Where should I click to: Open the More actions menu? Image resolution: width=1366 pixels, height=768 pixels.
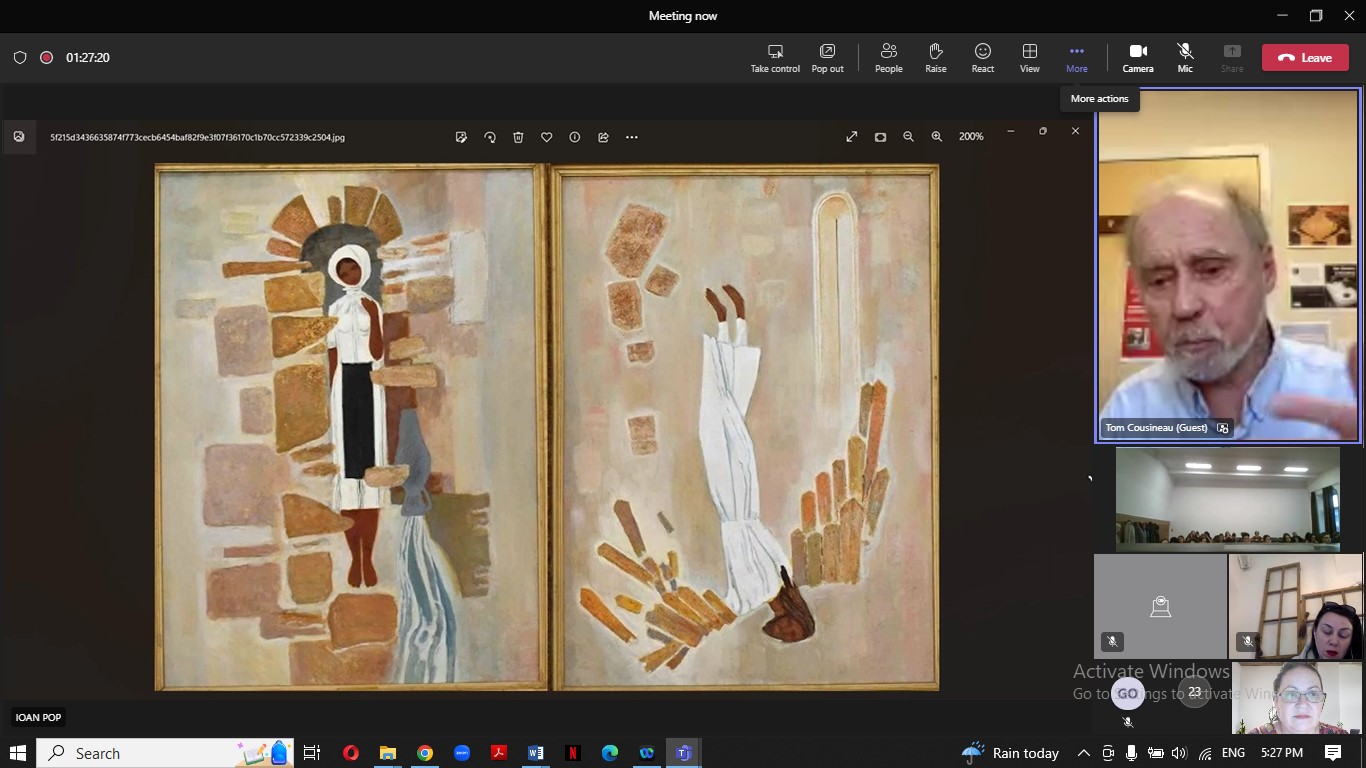click(1076, 58)
